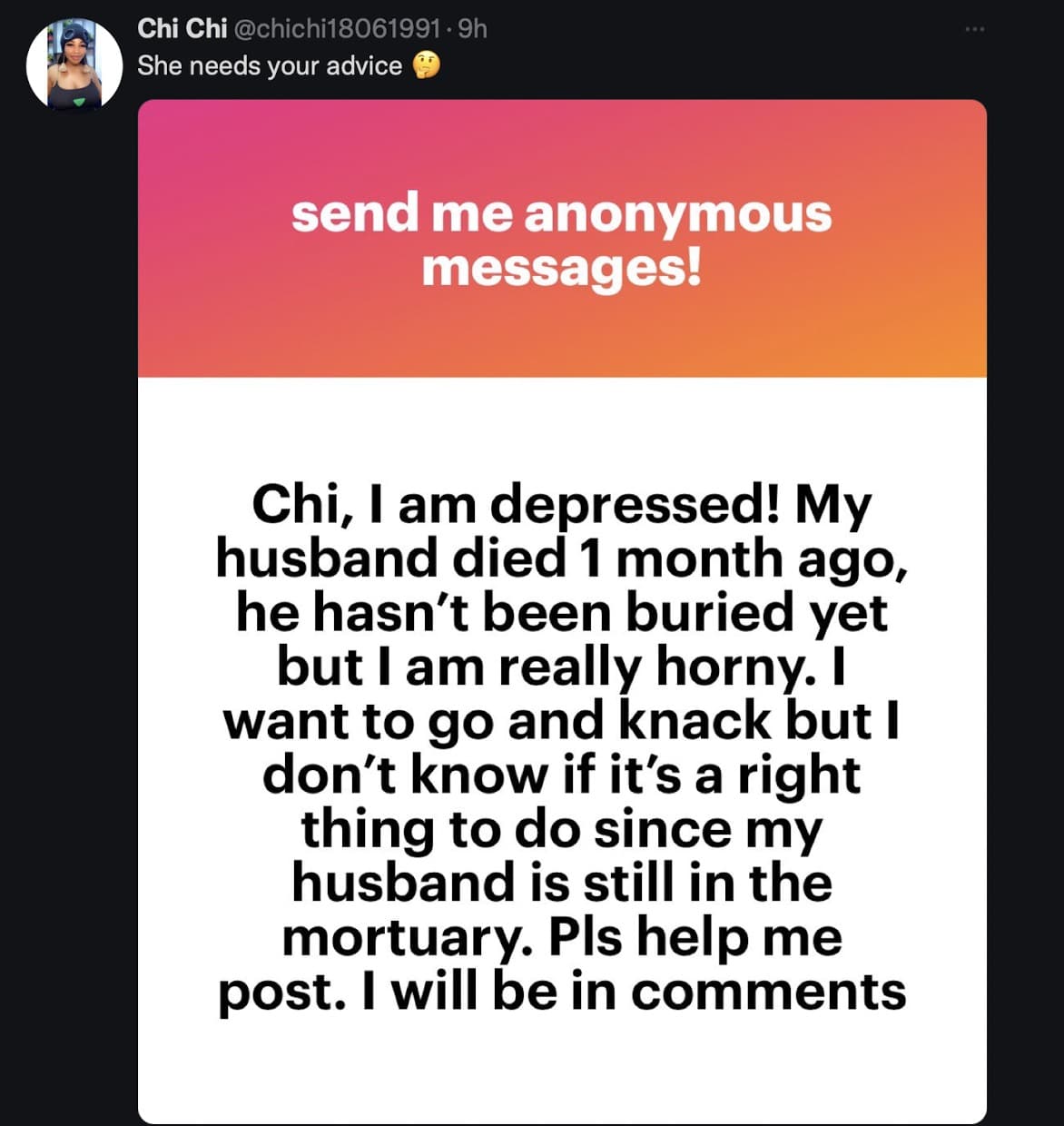The image size is (1064, 1126).
Task: Toggle follow state via the overflow menu icon
Action: tap(973, 27)
